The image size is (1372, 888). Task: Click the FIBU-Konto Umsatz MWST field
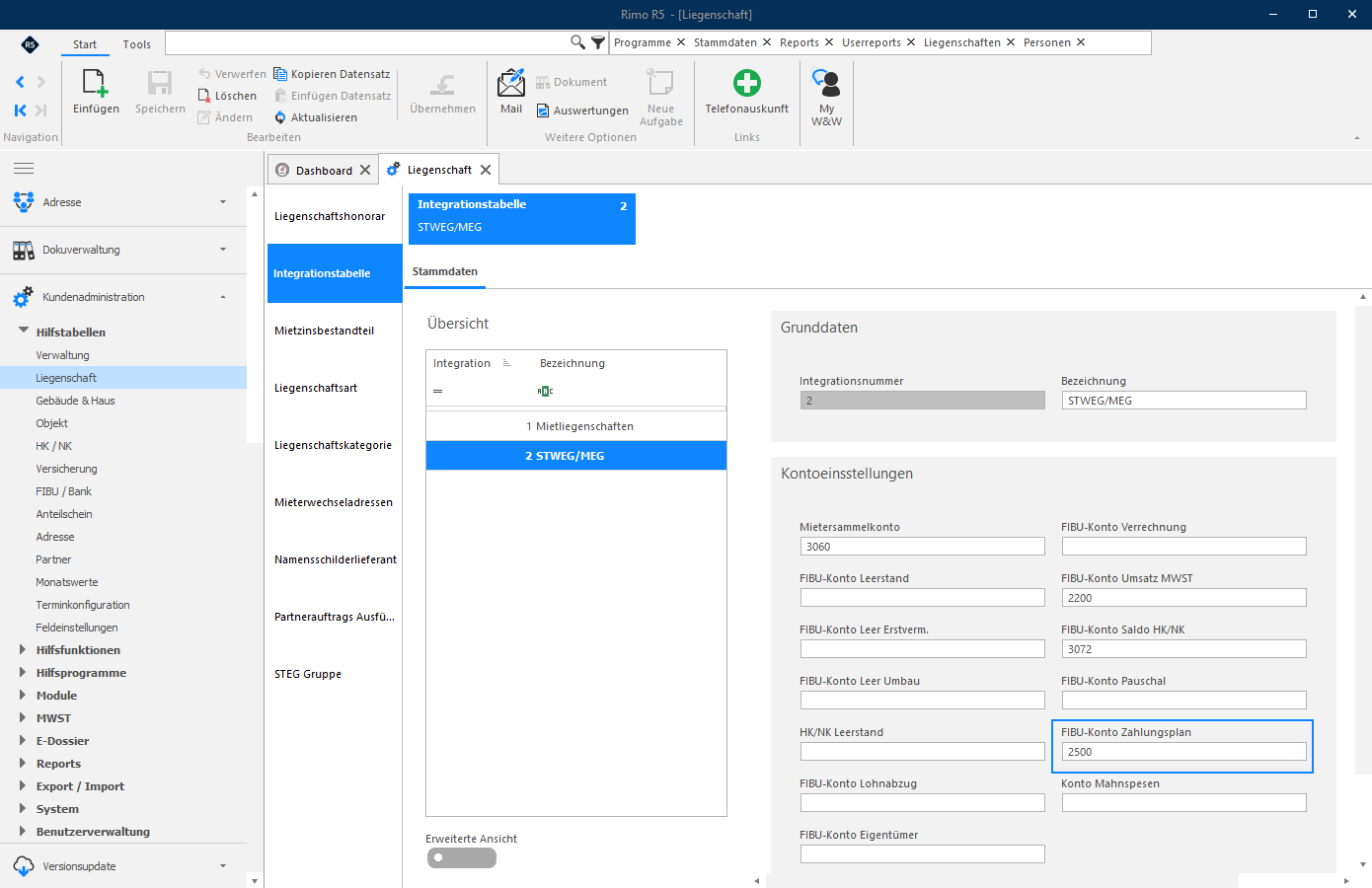tap(1183, 598)
